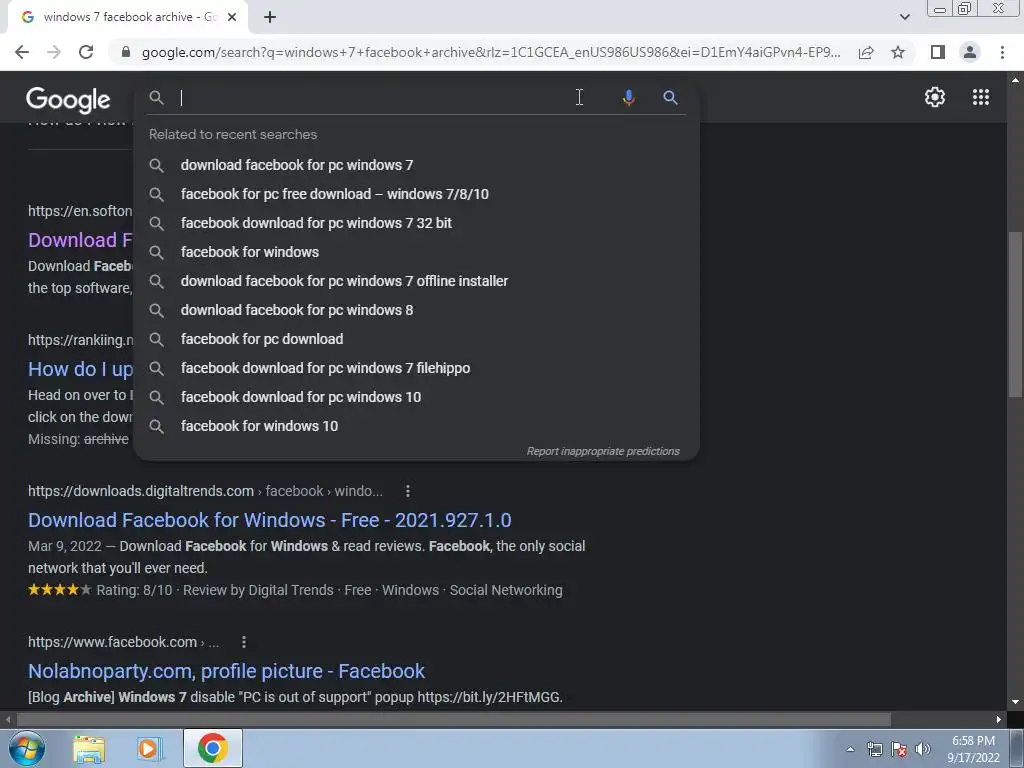Open Google quick settings gear

[x=935, y=97]
